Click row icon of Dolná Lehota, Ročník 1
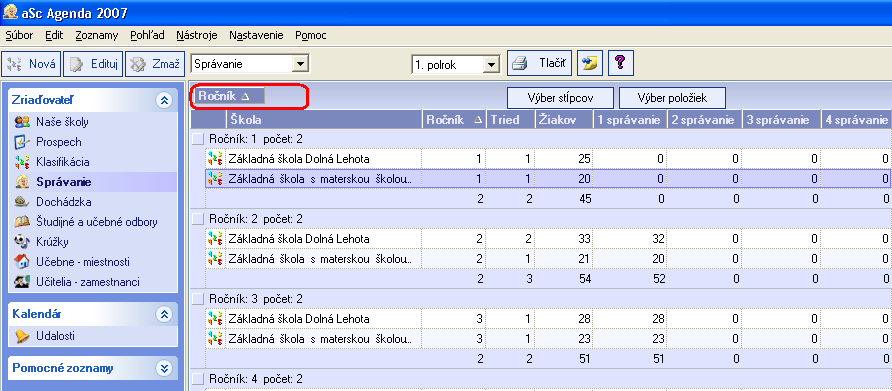 pyautogui.click(x=214, y=159)
